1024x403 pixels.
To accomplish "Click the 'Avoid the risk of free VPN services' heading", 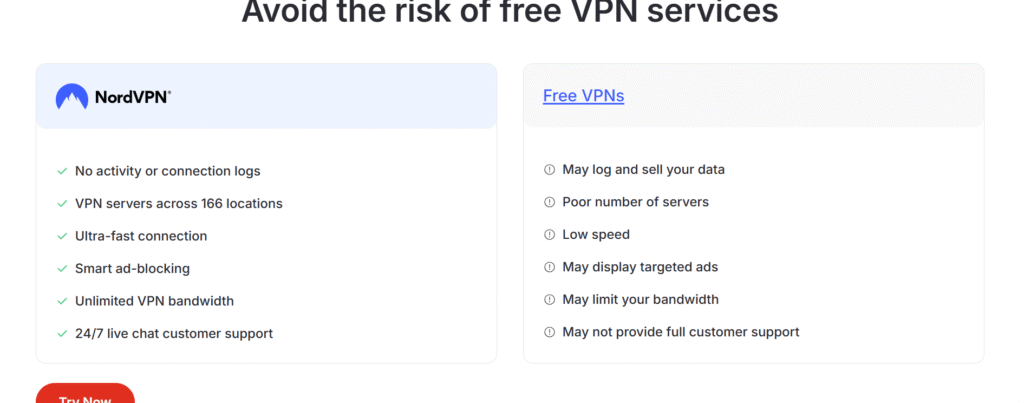I will tap(510, 12).
